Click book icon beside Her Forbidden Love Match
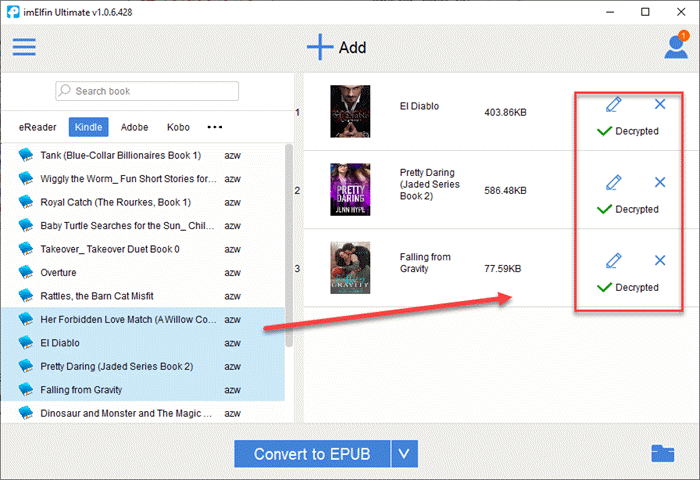700x480 pixels. [26, 319]
